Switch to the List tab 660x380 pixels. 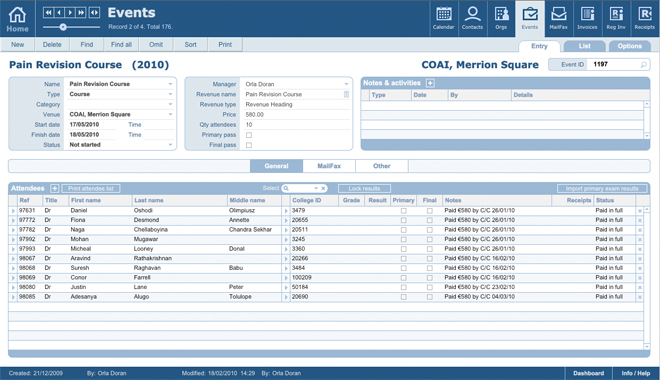coord(585,46)
